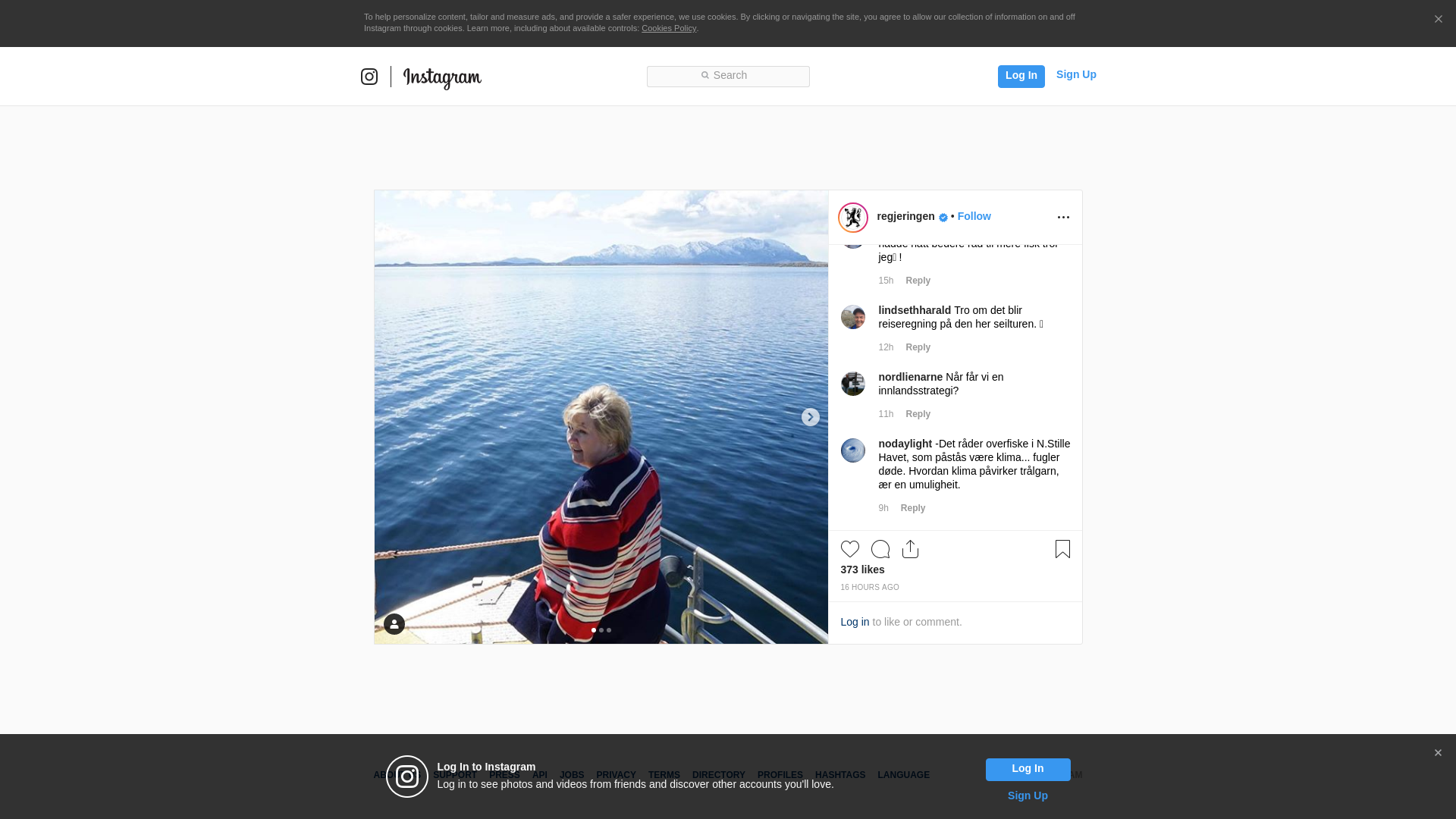Like the post with heart icon
Image resolution: width=1456 pixels, height=819 pixels.
tap(850, 549)
